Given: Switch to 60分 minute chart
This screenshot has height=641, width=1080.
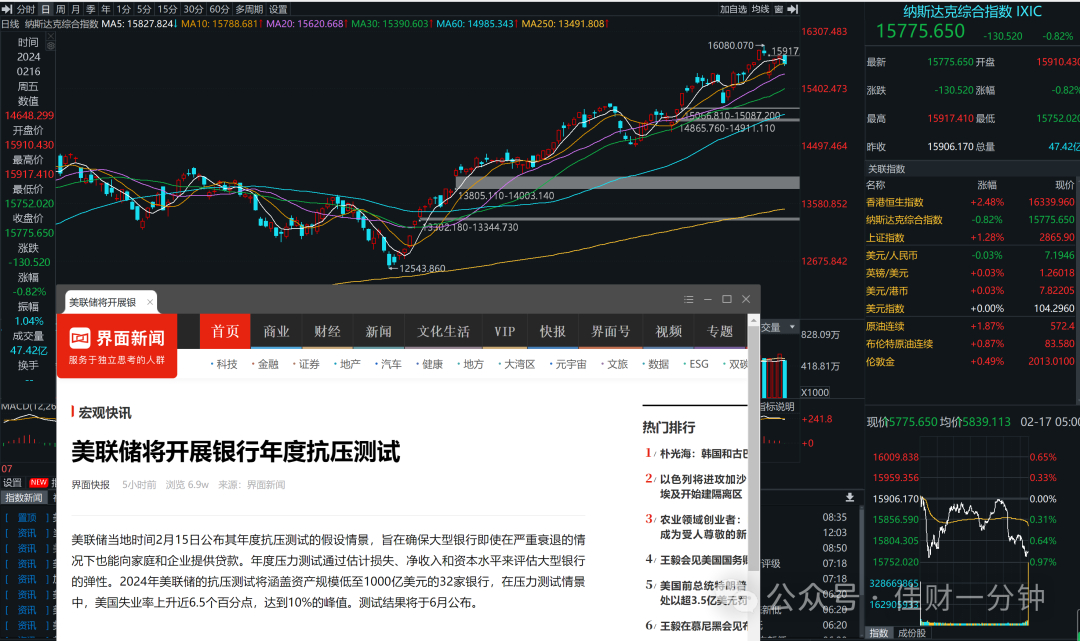Looking at the screenshot, I should [220, 9].
